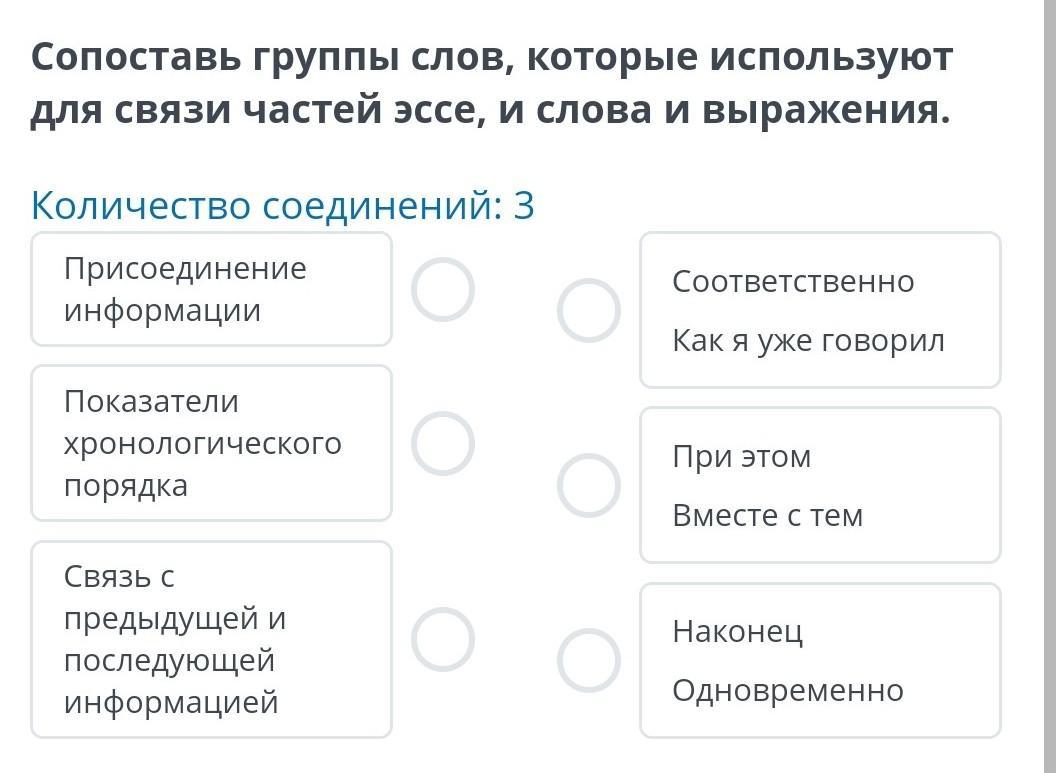
Task: Click the phrase "Как я уже говорил"
Action: coord(808,341)
